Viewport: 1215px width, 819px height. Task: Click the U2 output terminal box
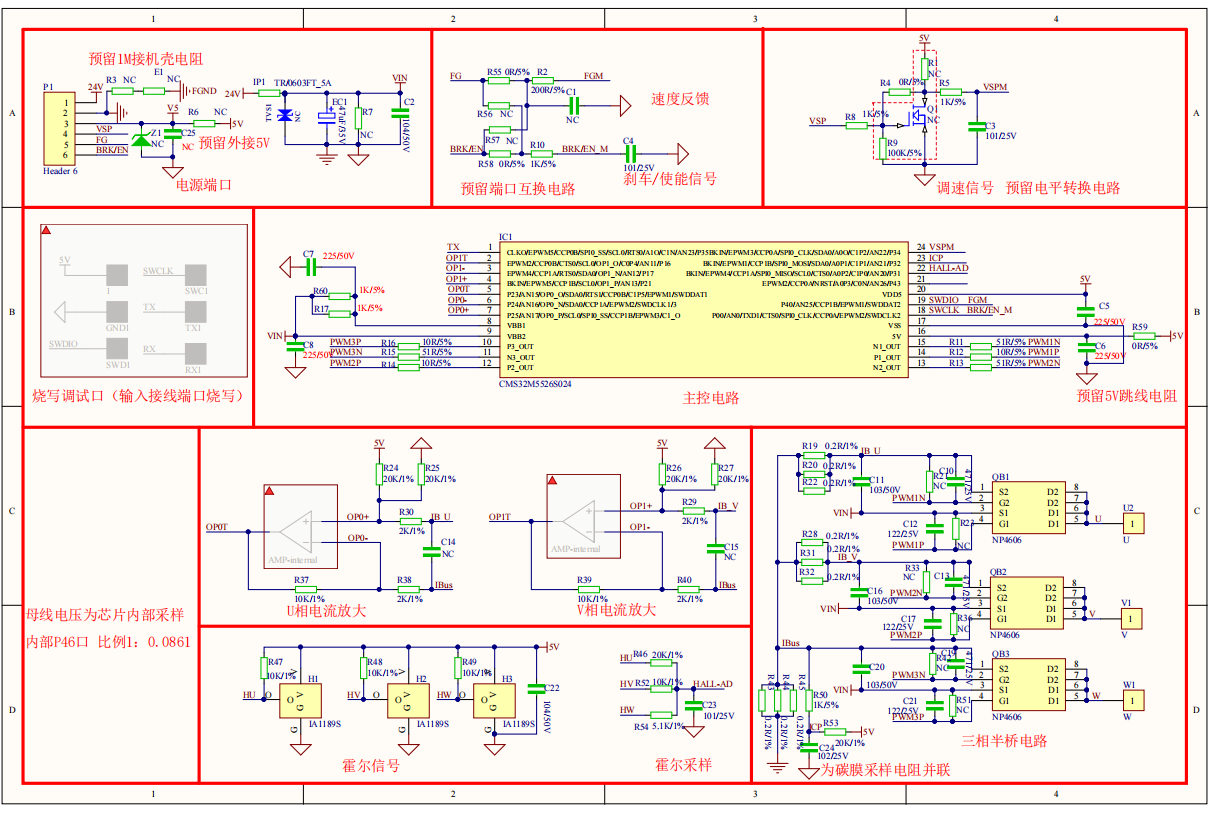coord(1129,523)
